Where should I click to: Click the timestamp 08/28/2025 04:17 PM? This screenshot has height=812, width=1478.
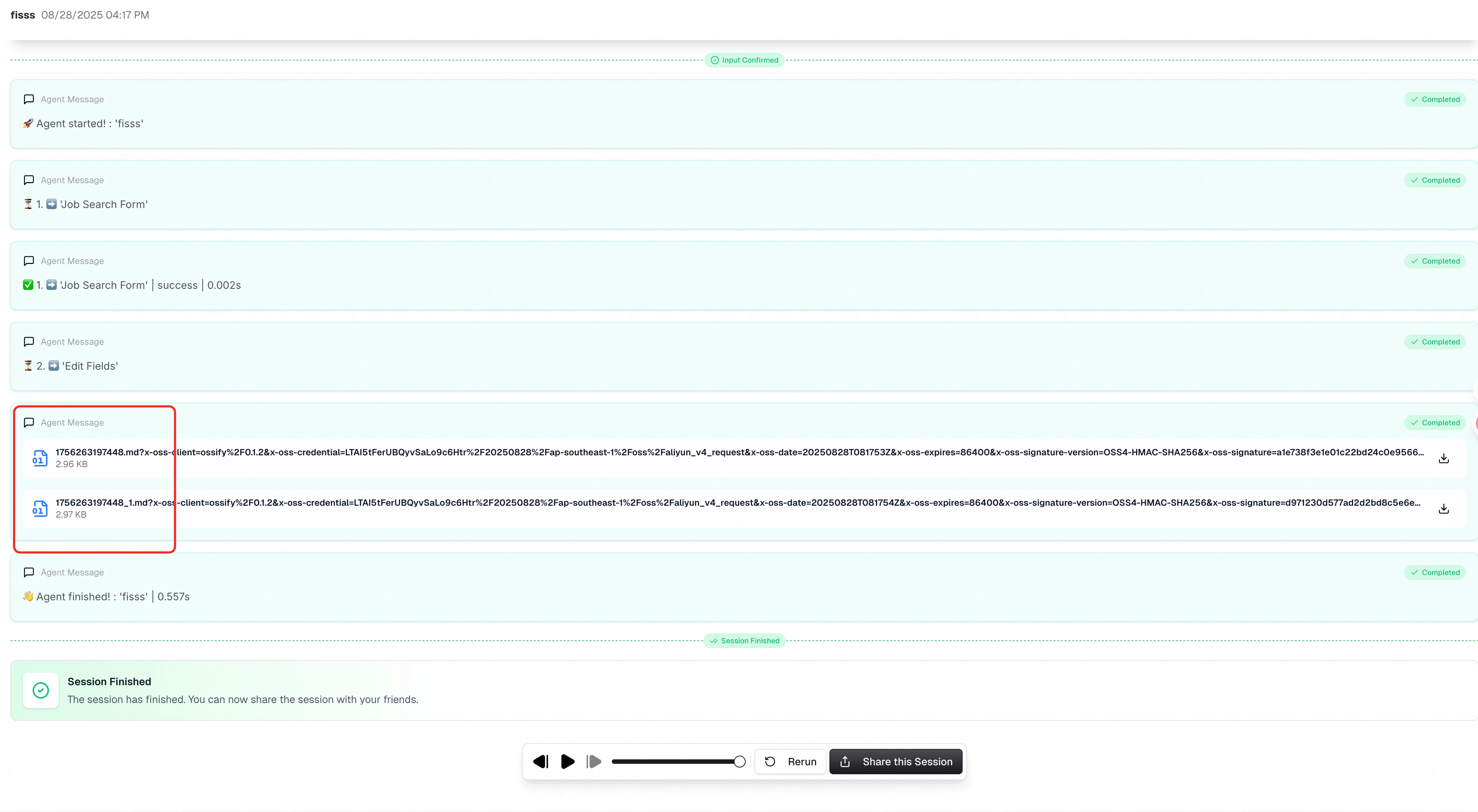coord(95,15)
